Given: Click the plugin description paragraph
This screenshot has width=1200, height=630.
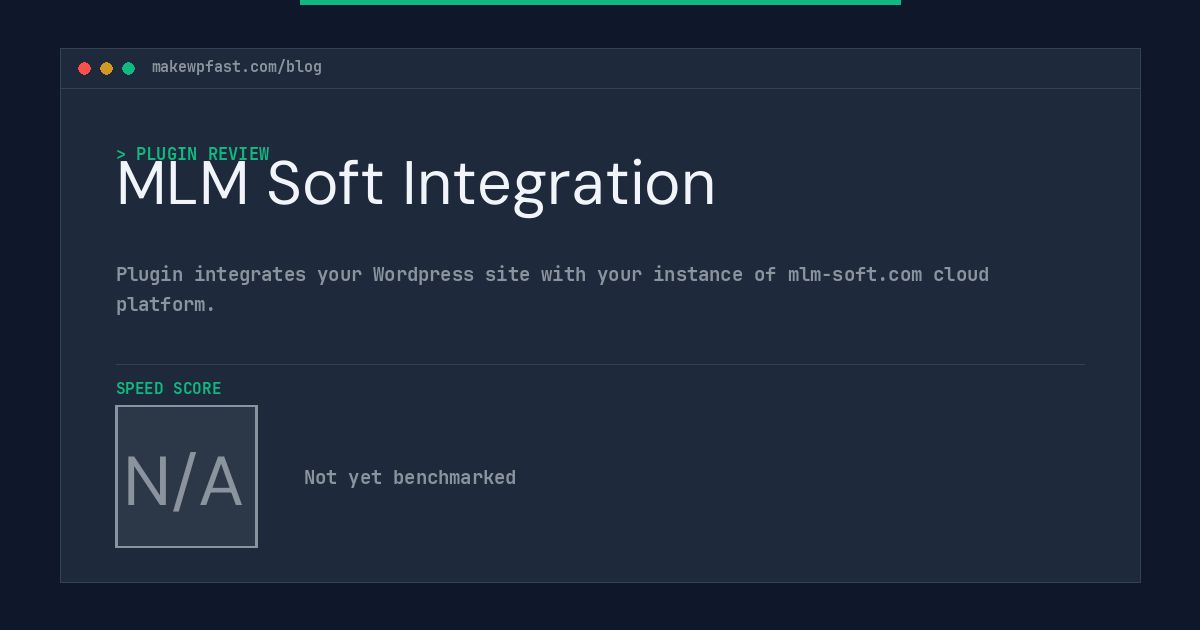Looking at the screenshot, I should pyautogui.click(x=552, y=289).
